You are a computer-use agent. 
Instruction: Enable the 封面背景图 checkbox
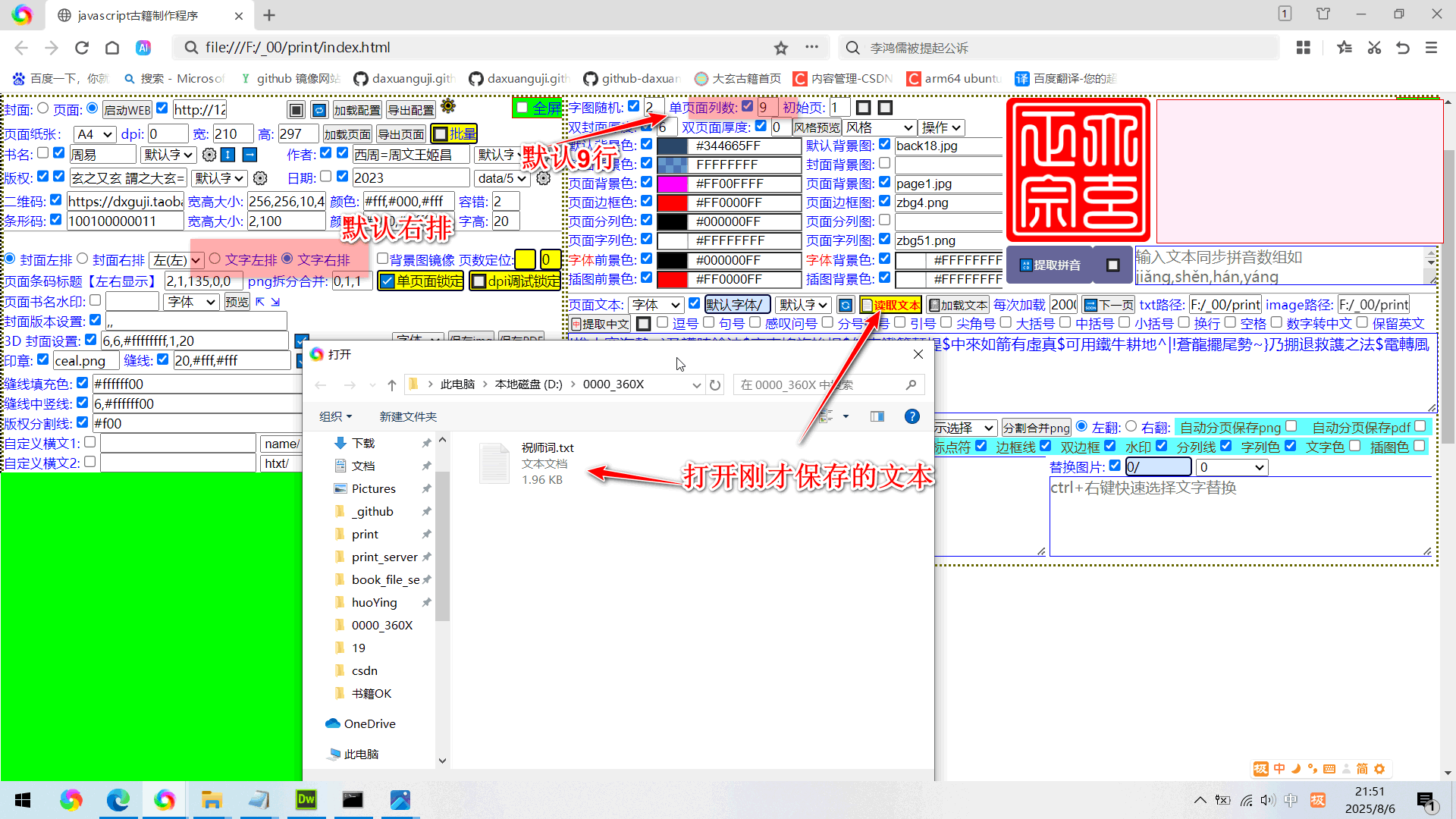[x=885, y=163]
